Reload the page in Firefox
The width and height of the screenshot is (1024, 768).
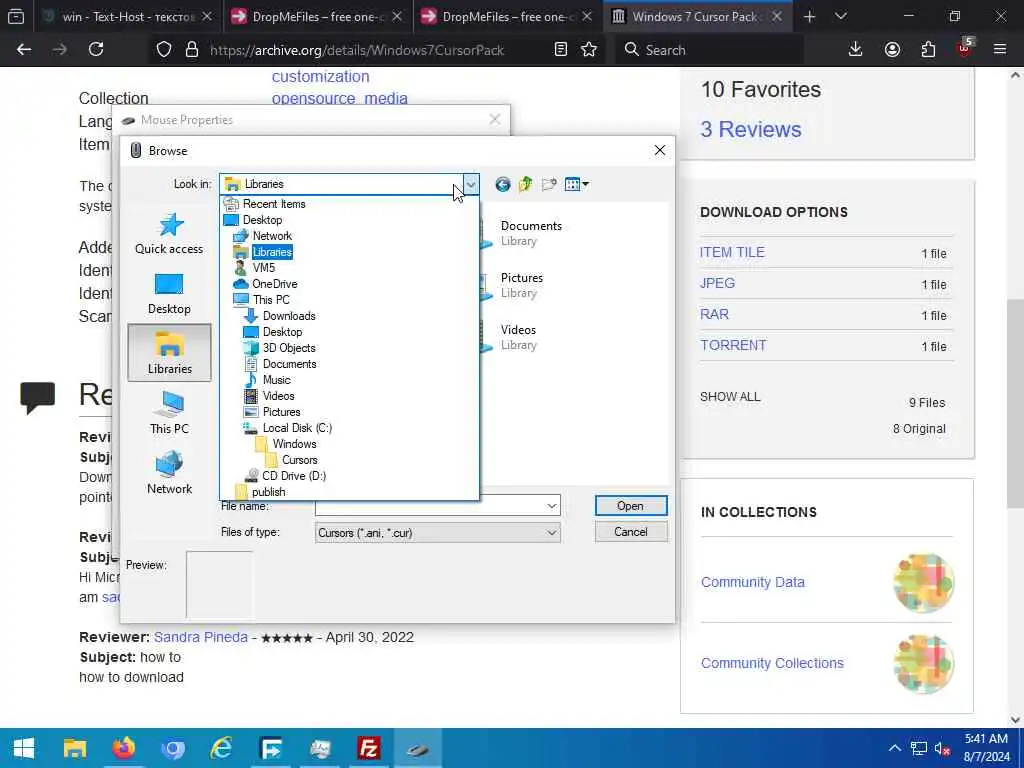[96, 50]
